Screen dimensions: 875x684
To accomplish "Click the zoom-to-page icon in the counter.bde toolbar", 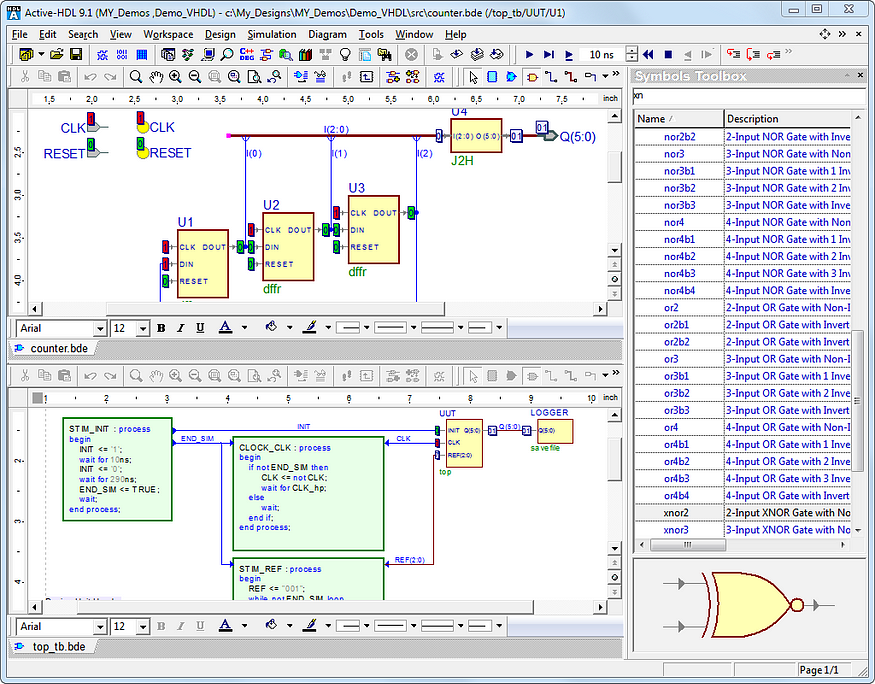I will tap(254, 76).
